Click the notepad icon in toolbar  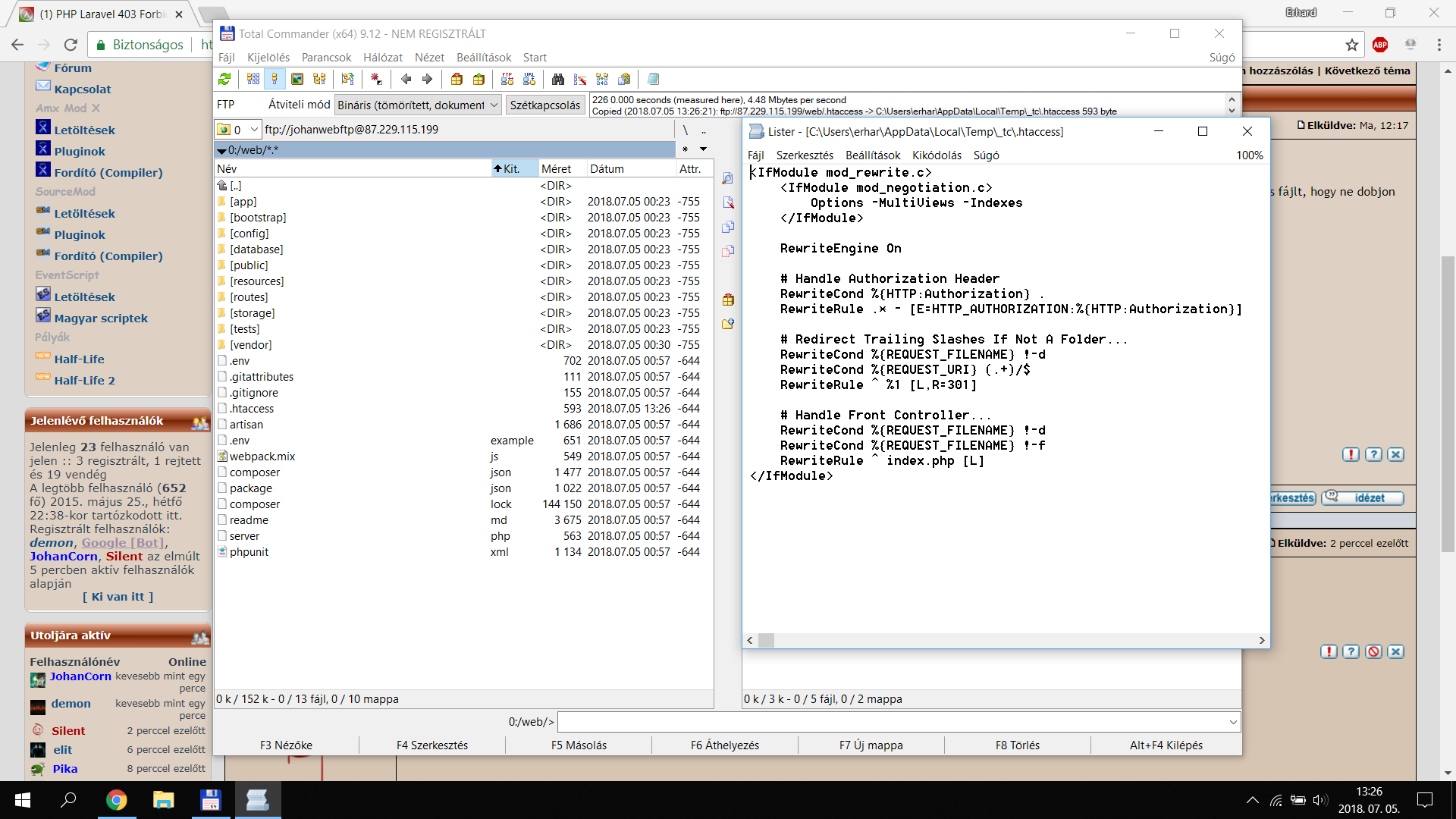coord(653,79)
